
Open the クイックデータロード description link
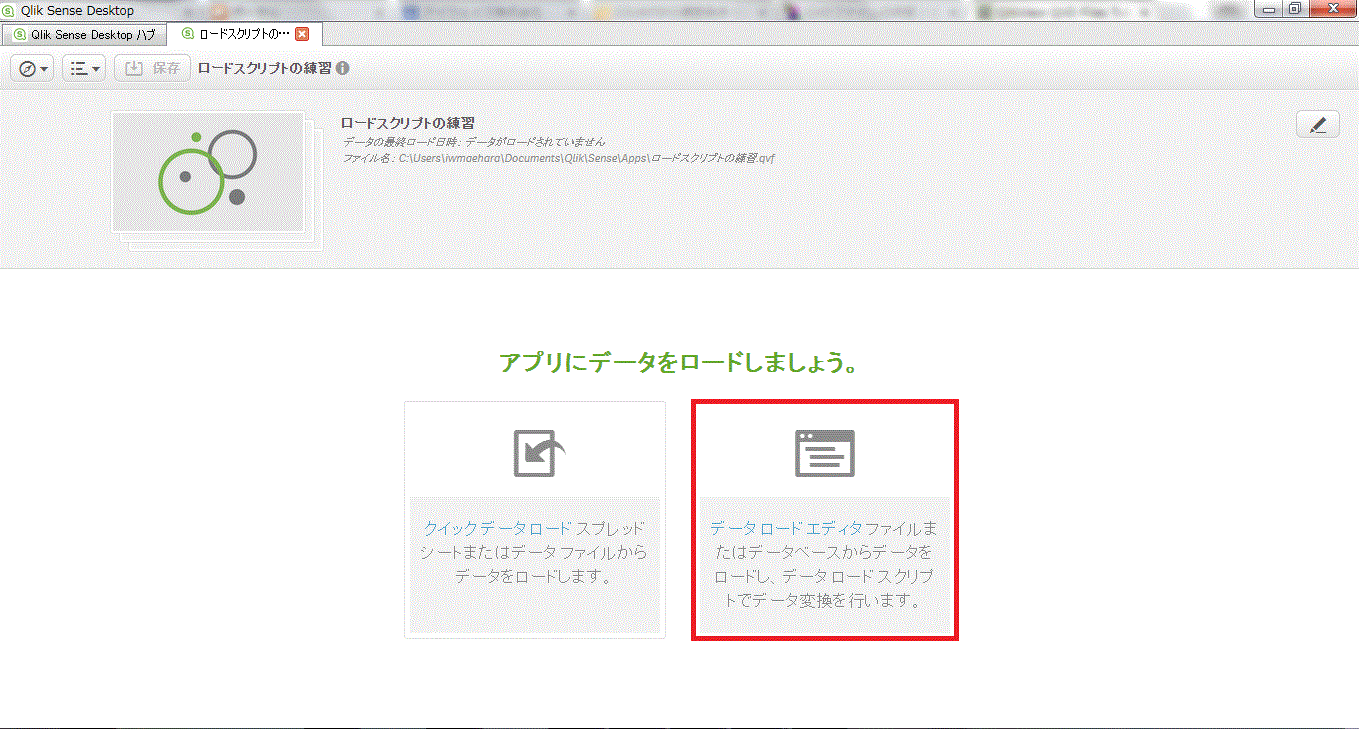tap(534, 552)
